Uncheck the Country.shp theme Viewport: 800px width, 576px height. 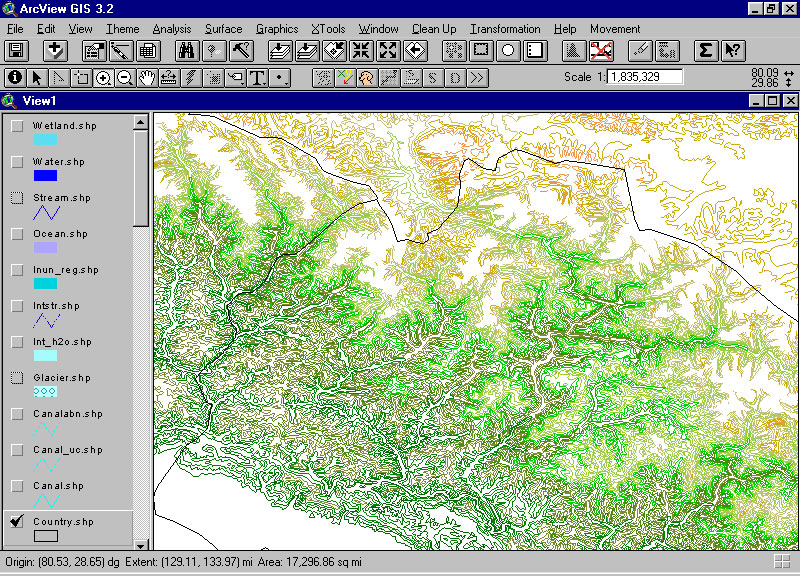pyautogui.click(x=17, y=522)
